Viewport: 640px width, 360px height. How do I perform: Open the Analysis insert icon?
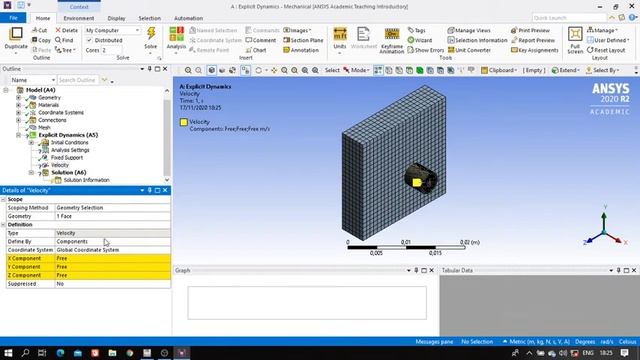click(x=176, y=34)
